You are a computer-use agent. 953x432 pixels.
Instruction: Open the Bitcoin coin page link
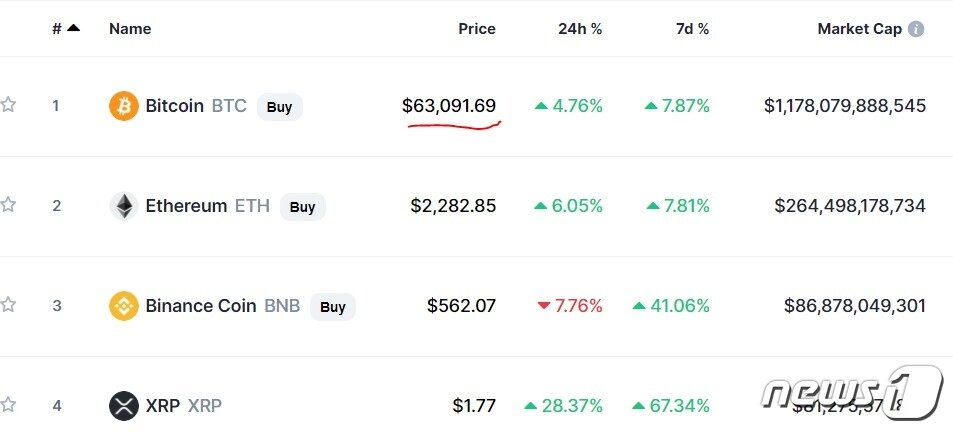[x=175, y=106]
